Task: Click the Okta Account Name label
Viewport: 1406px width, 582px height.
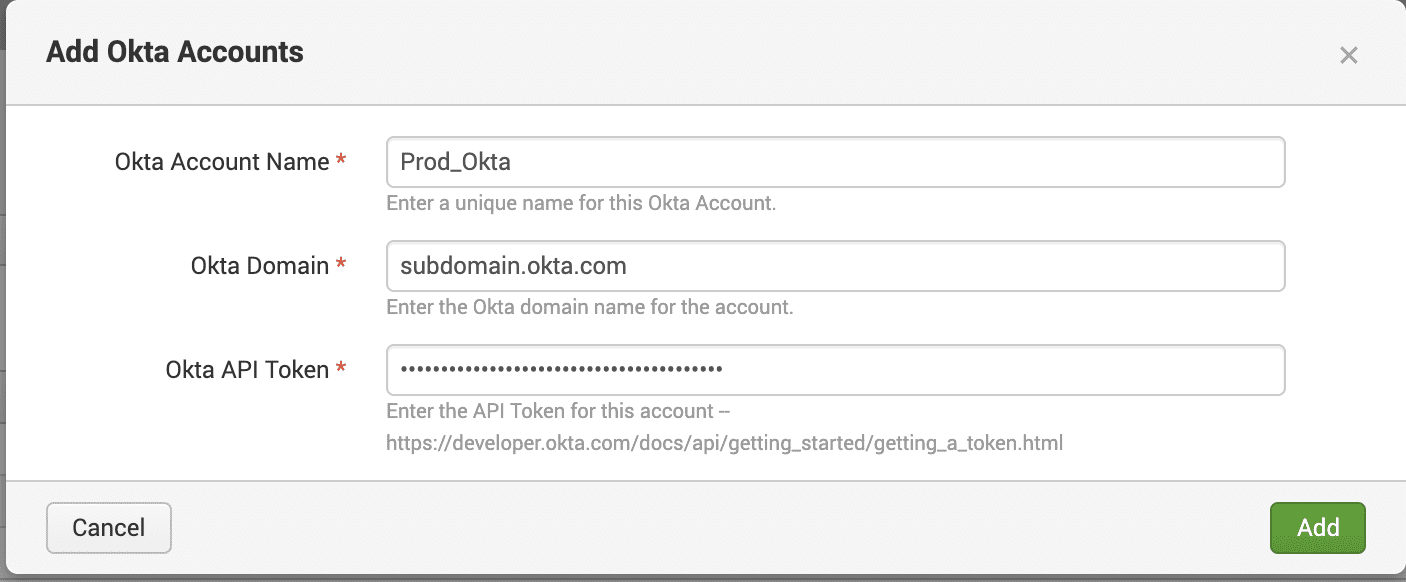Action: tap(220, 161)
